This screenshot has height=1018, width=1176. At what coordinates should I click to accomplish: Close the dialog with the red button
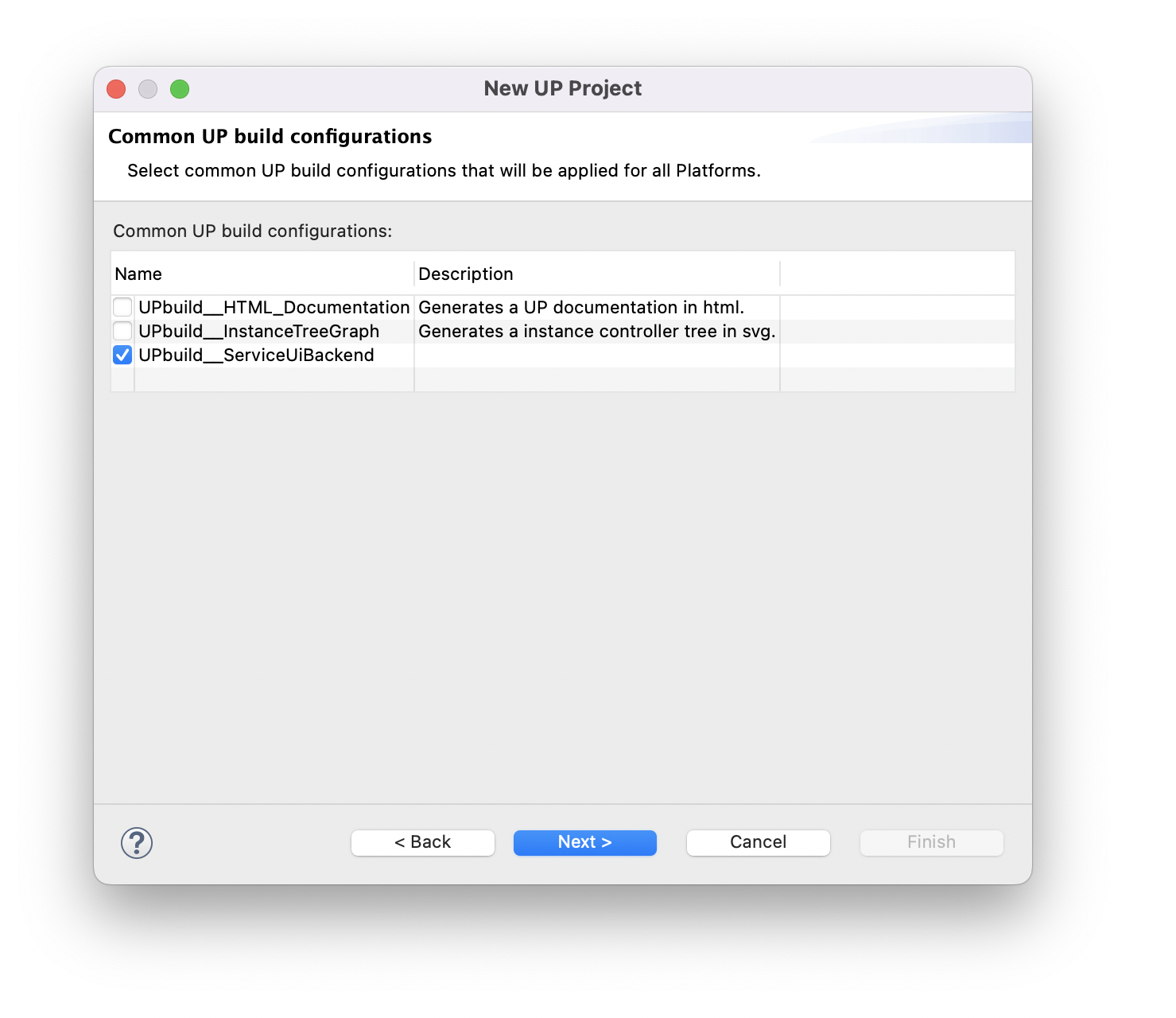(116, 89)
